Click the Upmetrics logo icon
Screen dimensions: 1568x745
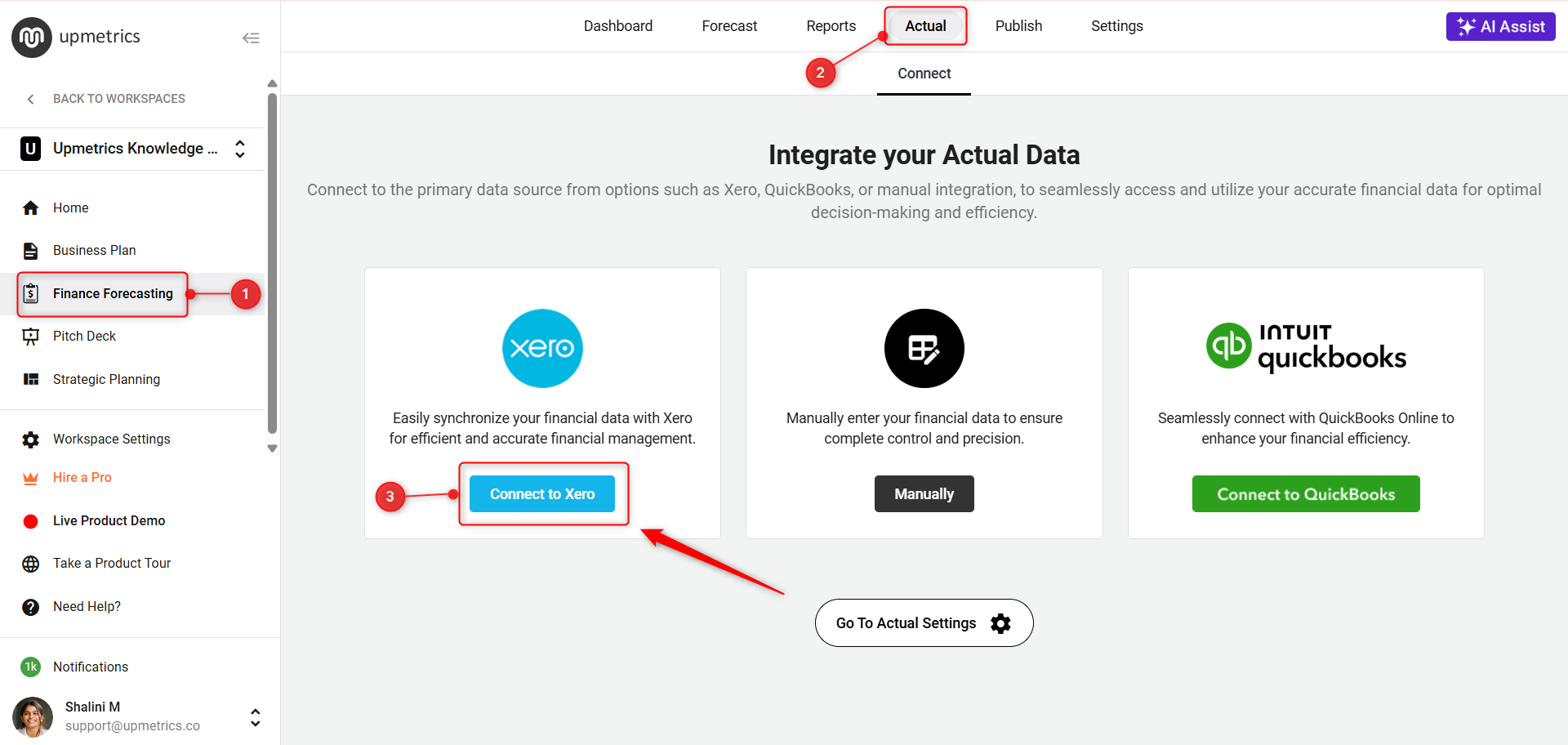[31, 38]
